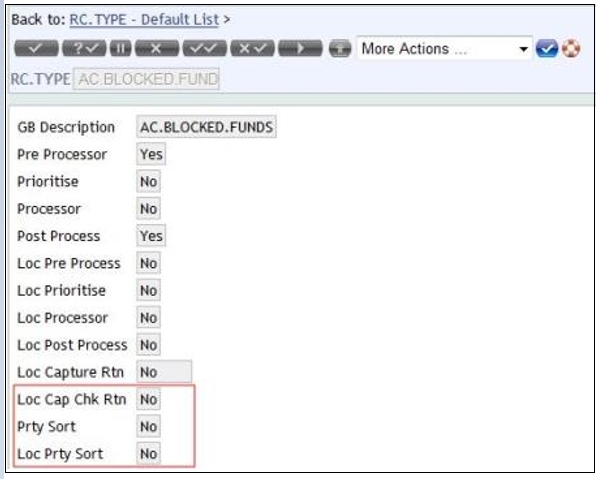Click the commit checkmark toolbar icon

click(34, 50)
